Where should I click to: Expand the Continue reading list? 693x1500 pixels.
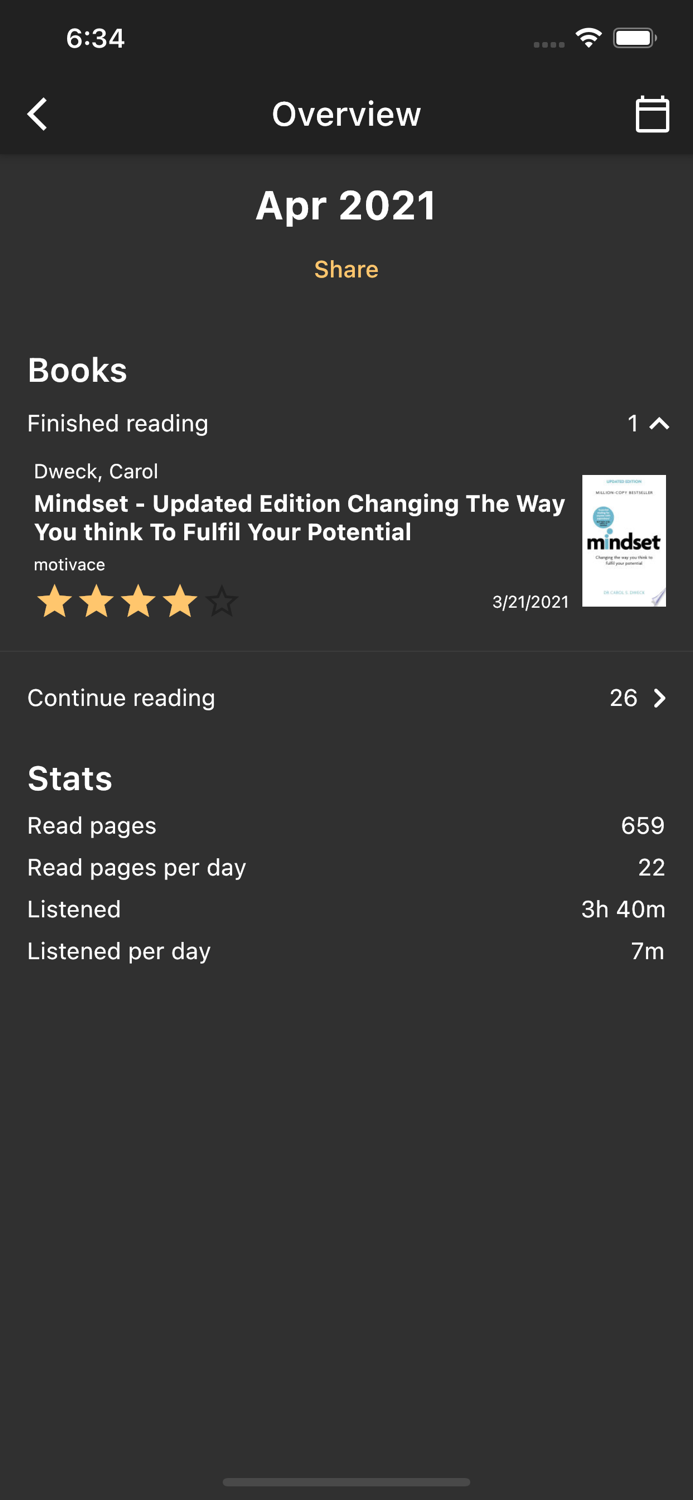tap(121, 698)
